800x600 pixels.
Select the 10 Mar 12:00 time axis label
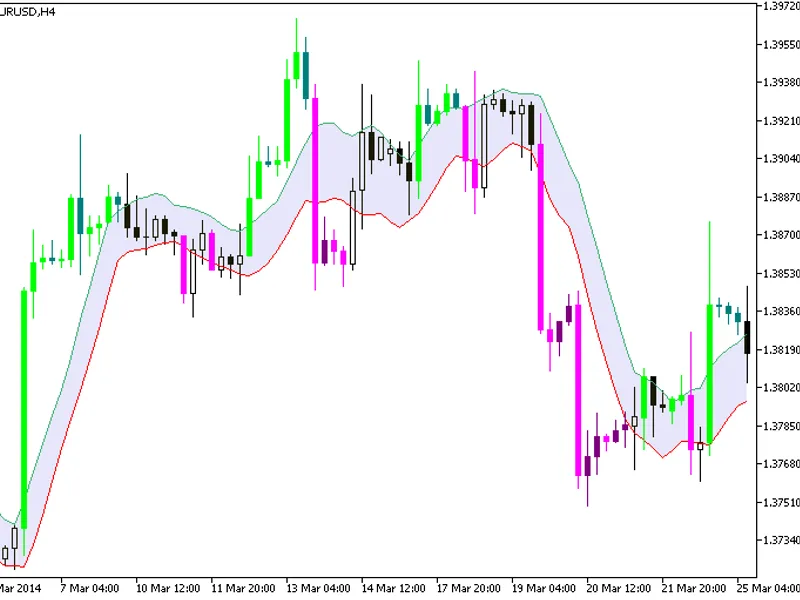point(168,588)
